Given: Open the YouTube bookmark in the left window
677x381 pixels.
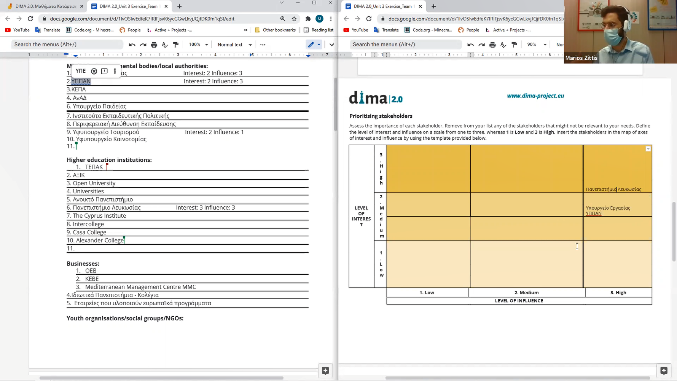Looking at the screenshot, I should (x=17, y=30).
